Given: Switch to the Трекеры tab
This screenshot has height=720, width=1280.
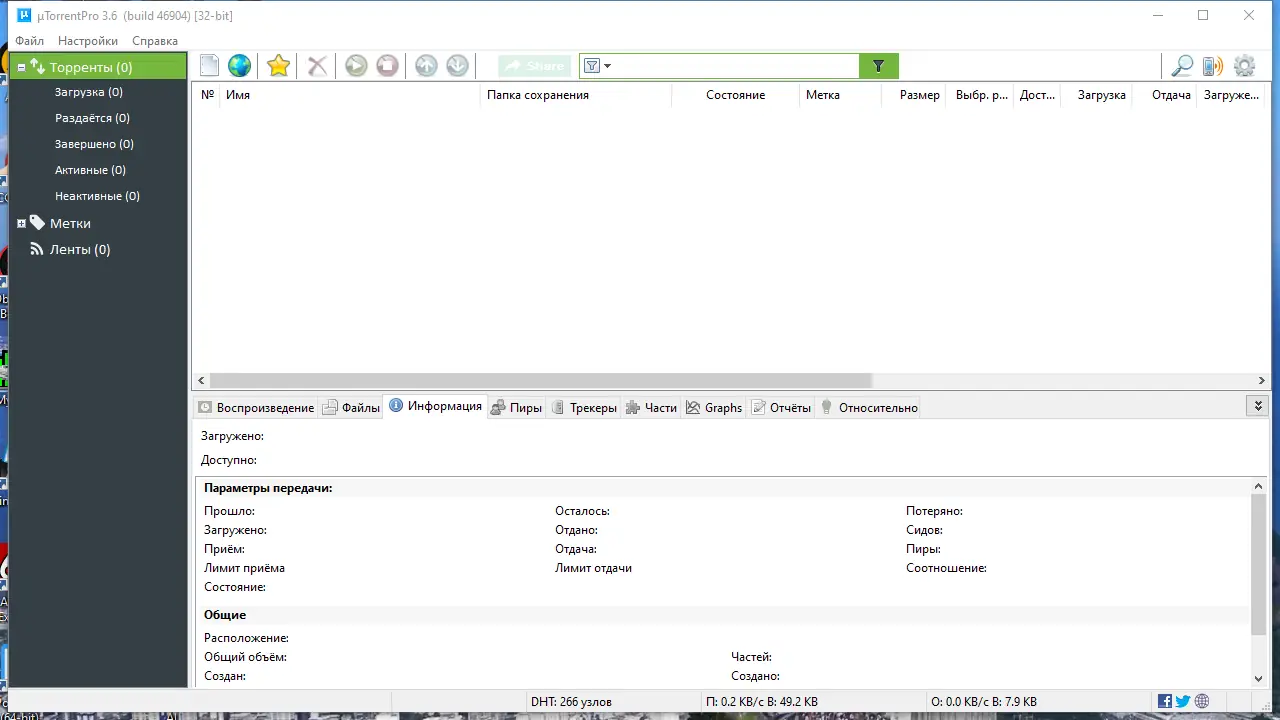Looking at the screenshot, I should point(584,407).
